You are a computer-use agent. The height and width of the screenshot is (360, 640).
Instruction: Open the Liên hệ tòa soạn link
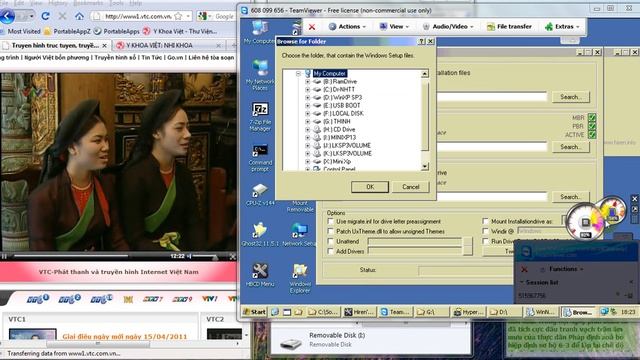point(211,58)
